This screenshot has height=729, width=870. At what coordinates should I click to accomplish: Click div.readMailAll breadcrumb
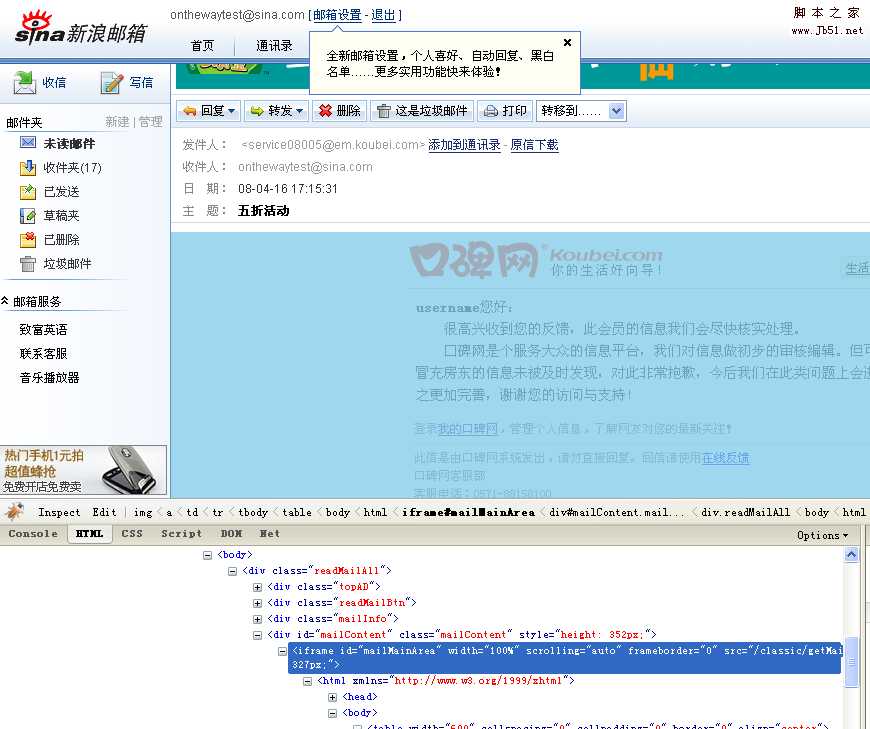click(x=745, y=512)
